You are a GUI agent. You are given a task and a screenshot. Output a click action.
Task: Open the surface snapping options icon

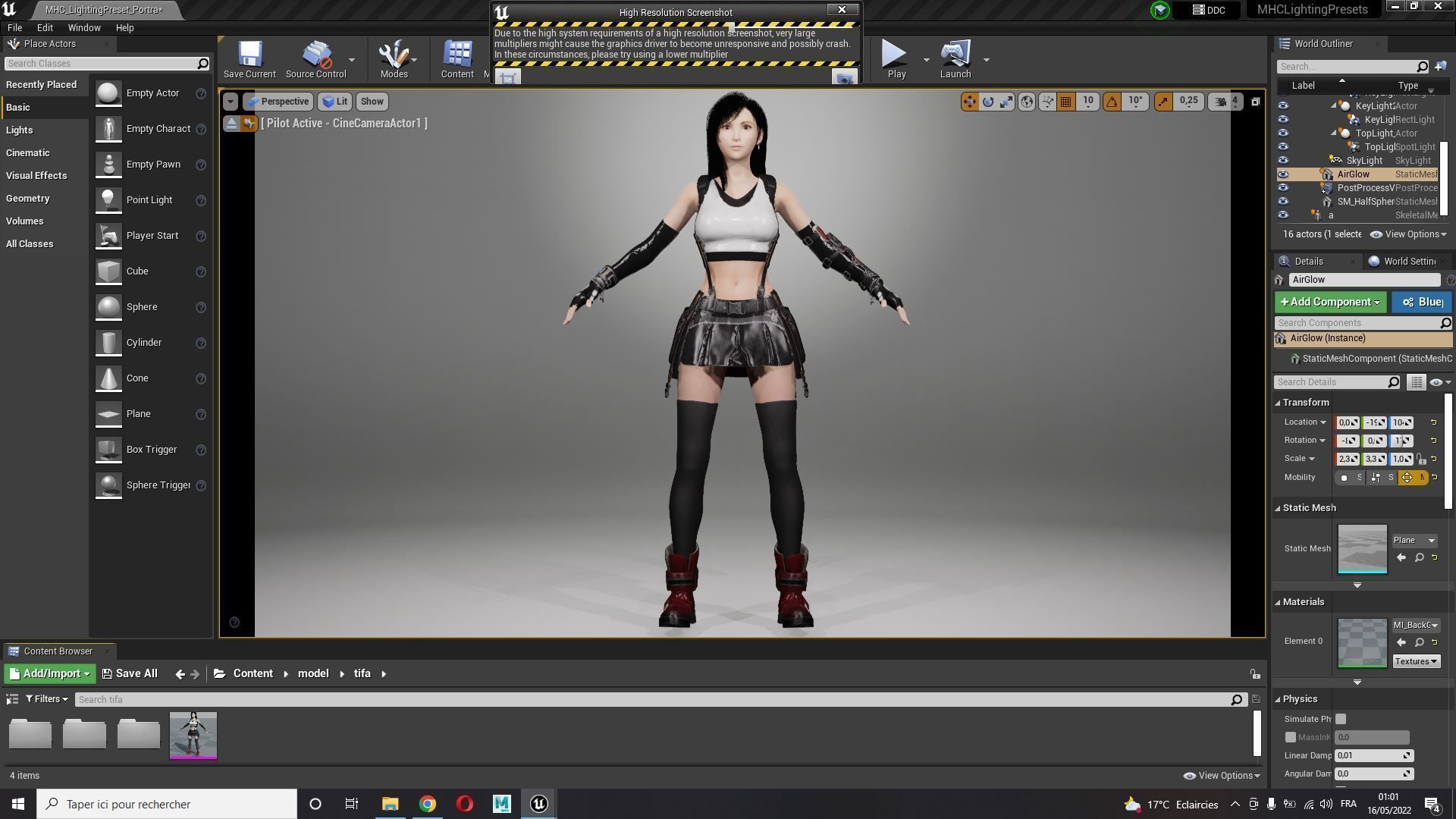click(1047, 102)
